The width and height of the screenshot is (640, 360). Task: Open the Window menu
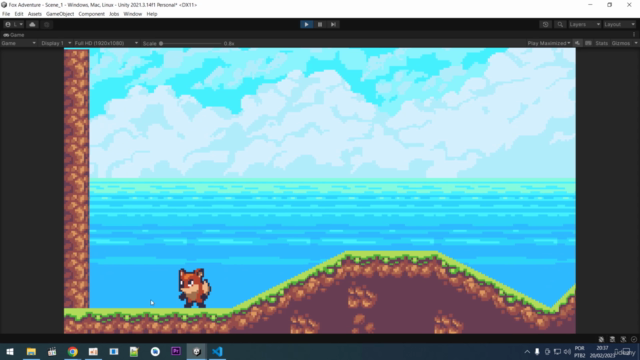pos(133,14)
